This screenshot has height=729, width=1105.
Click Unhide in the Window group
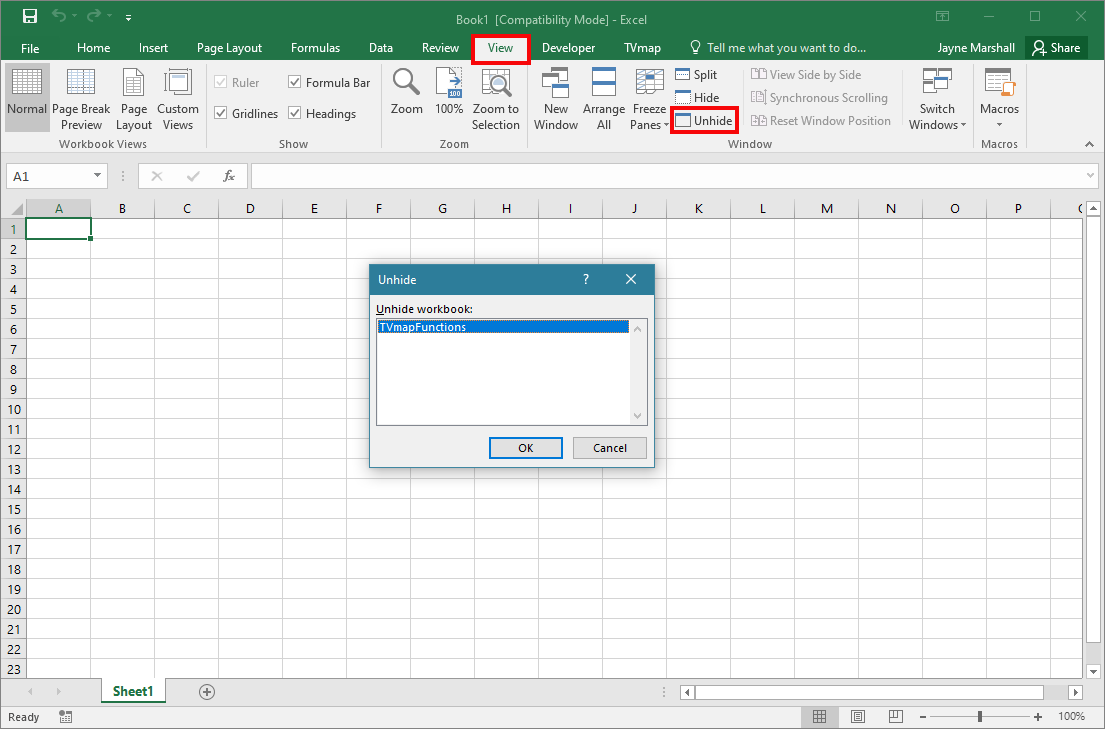tap(704, 121)
